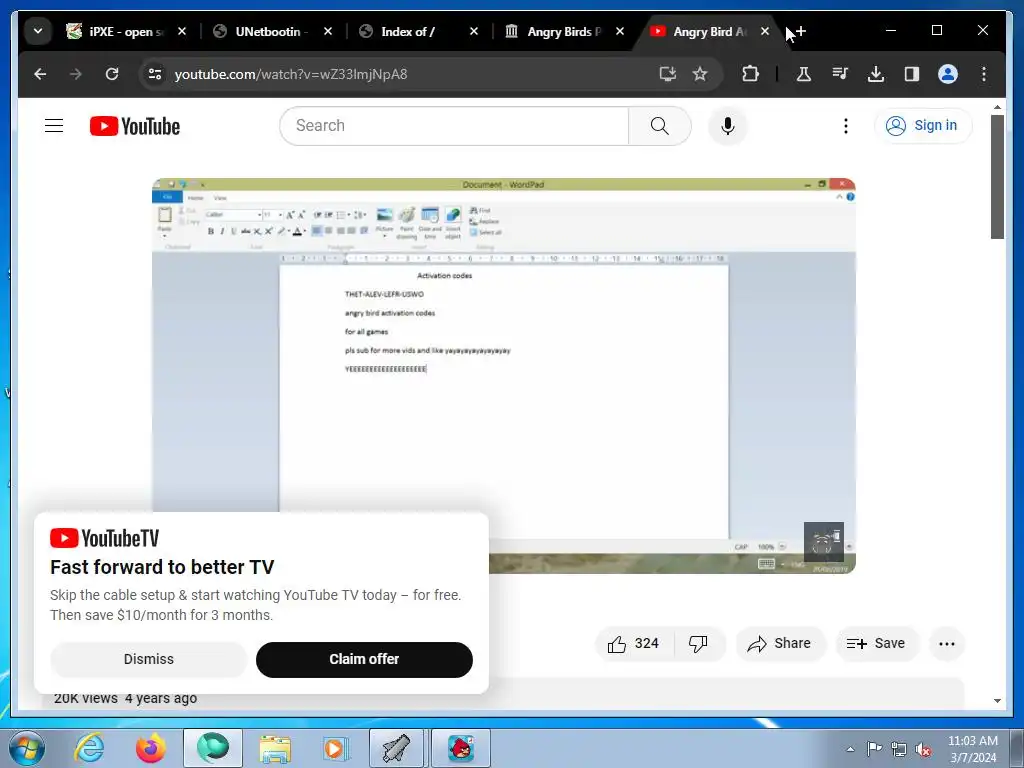This screenshot has width=1024, height=768.
Task: Launch Internet Explorer from taskbar
Action: click(x=89, y=748)
